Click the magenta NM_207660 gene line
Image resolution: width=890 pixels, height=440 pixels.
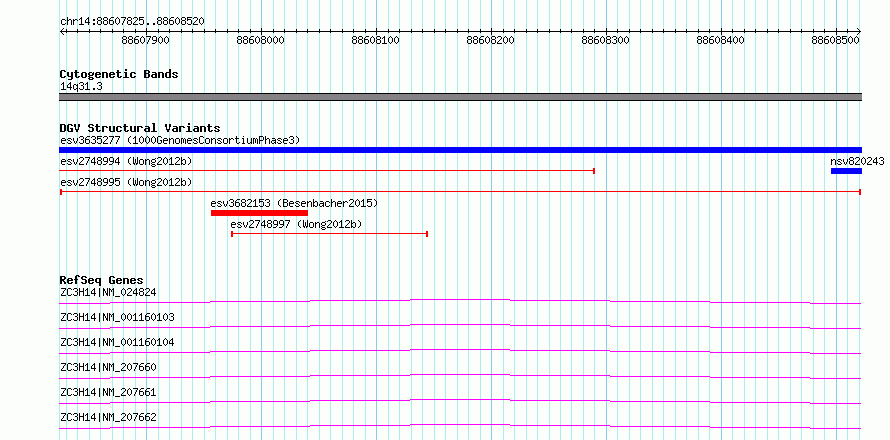[x=460, y=376]
